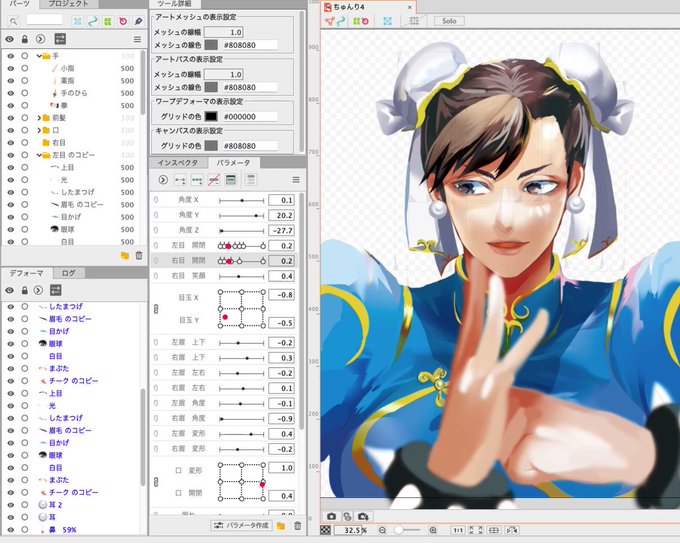Switch to the インスペクタ tab
The height and width of the screenshot is (543, 680).
pos(178,163)
